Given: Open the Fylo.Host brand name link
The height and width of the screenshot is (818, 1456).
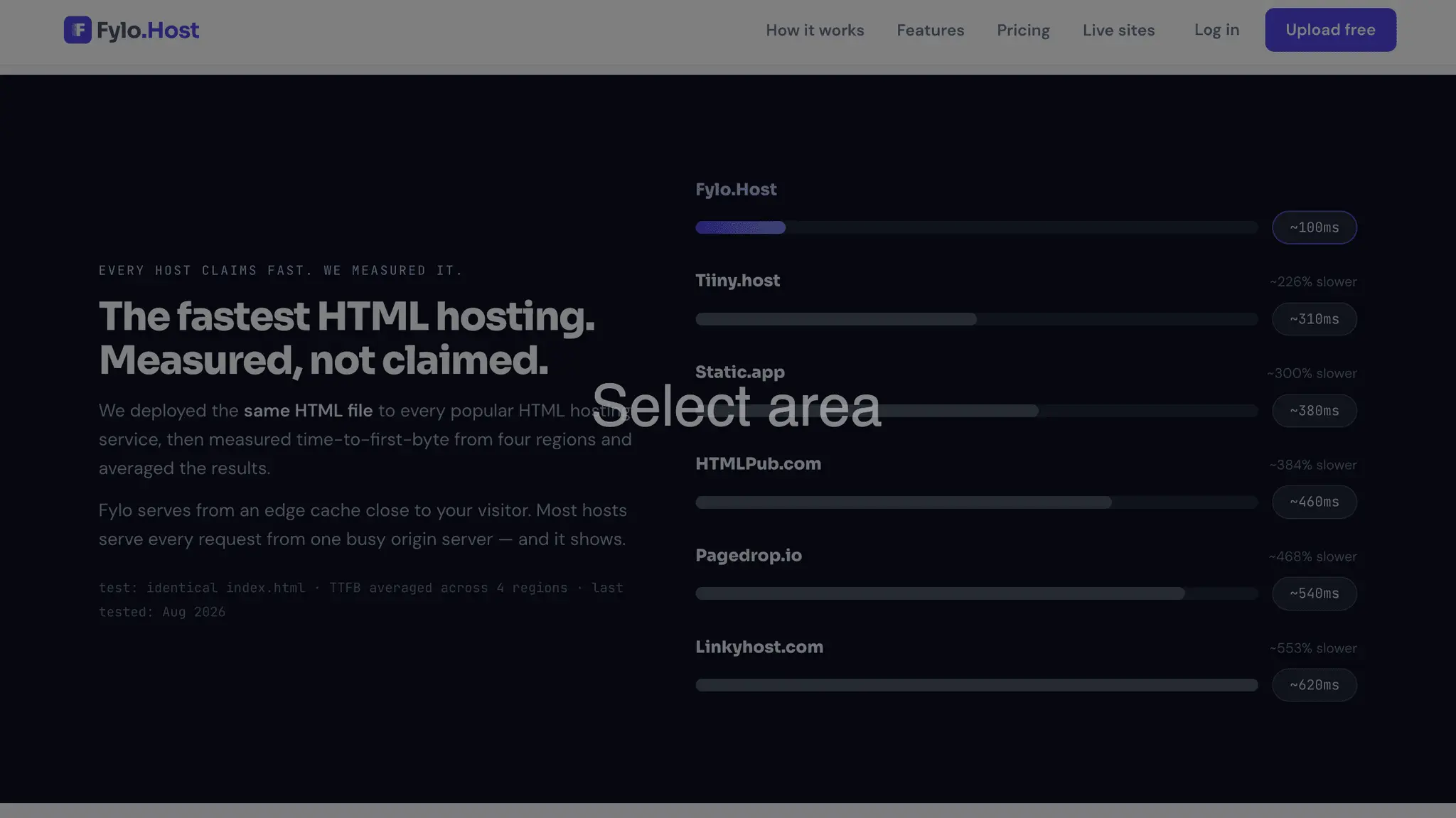Looking at the screenshot, I should pos(148,30).
